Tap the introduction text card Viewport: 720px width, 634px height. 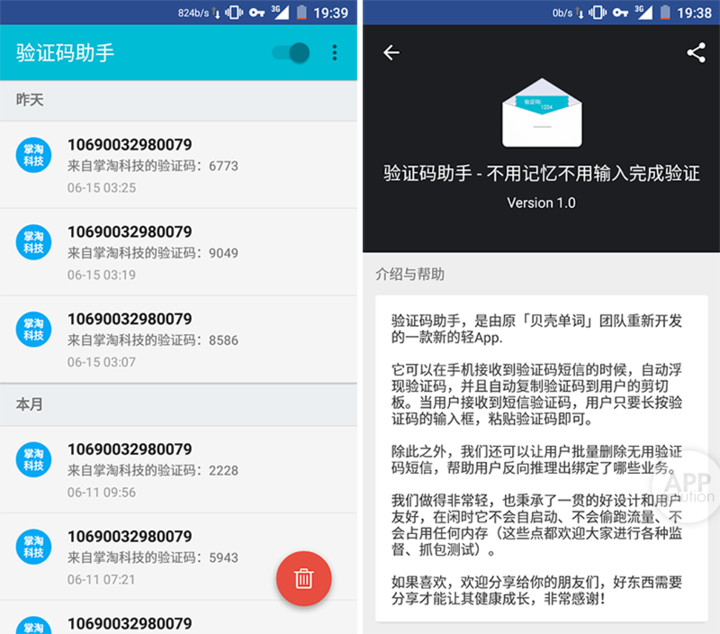pyautogui.click(x=541, y=458)
